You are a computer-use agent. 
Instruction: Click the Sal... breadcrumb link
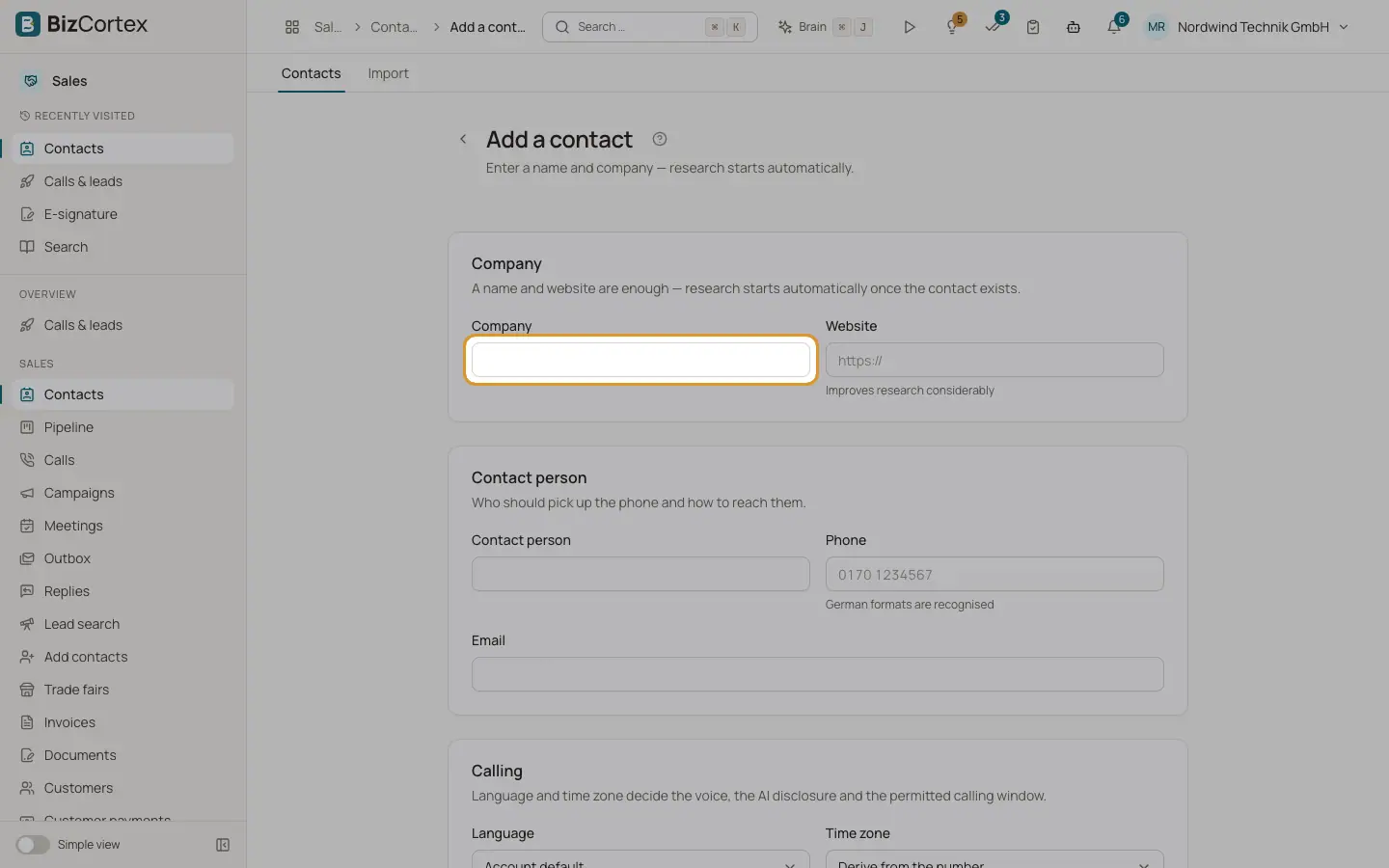tap(328, 27)
